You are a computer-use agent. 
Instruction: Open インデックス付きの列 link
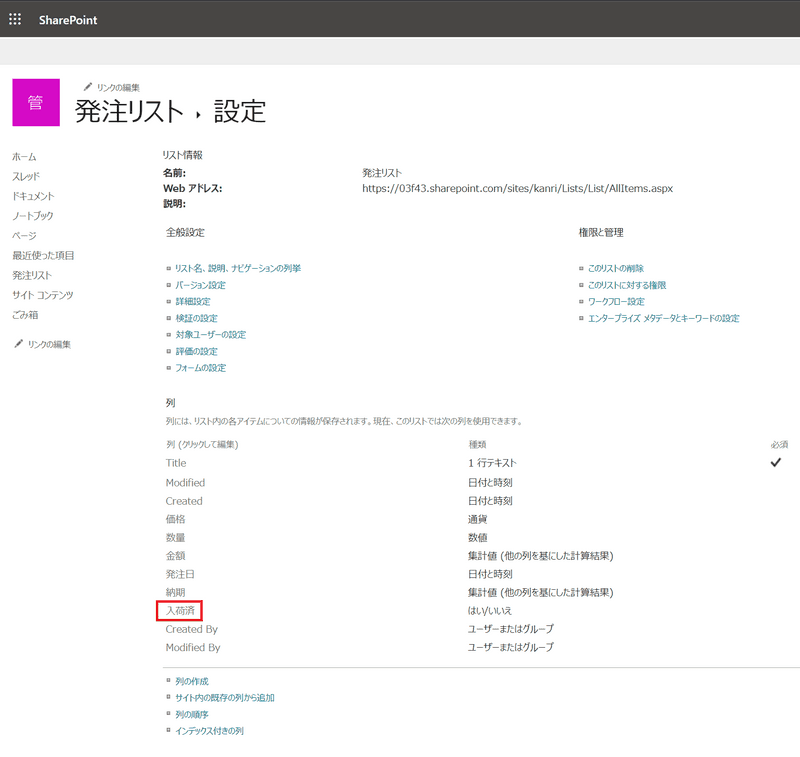pos(209,731)
